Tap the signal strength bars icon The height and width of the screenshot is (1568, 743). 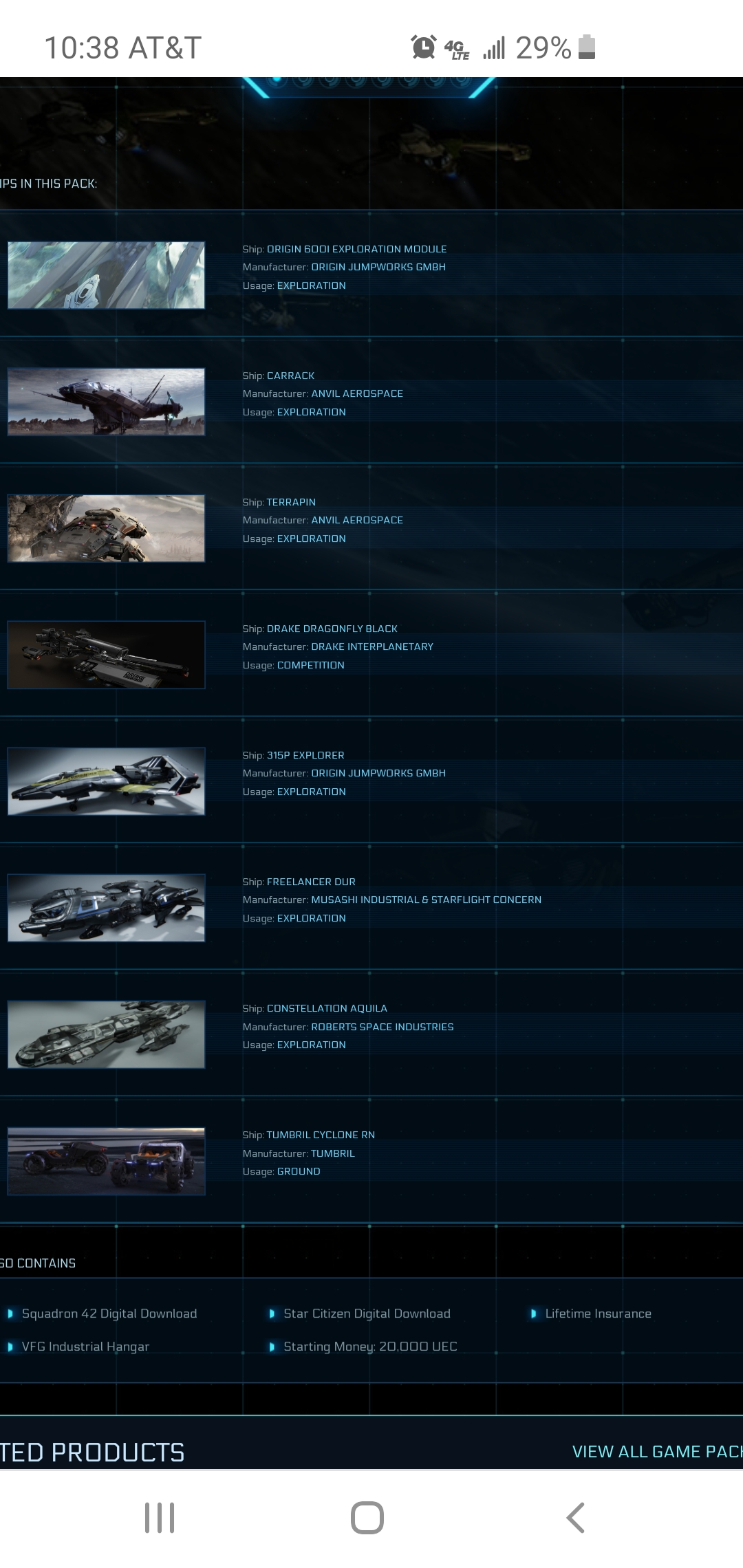pyautogui.click(x=494, y=47)
